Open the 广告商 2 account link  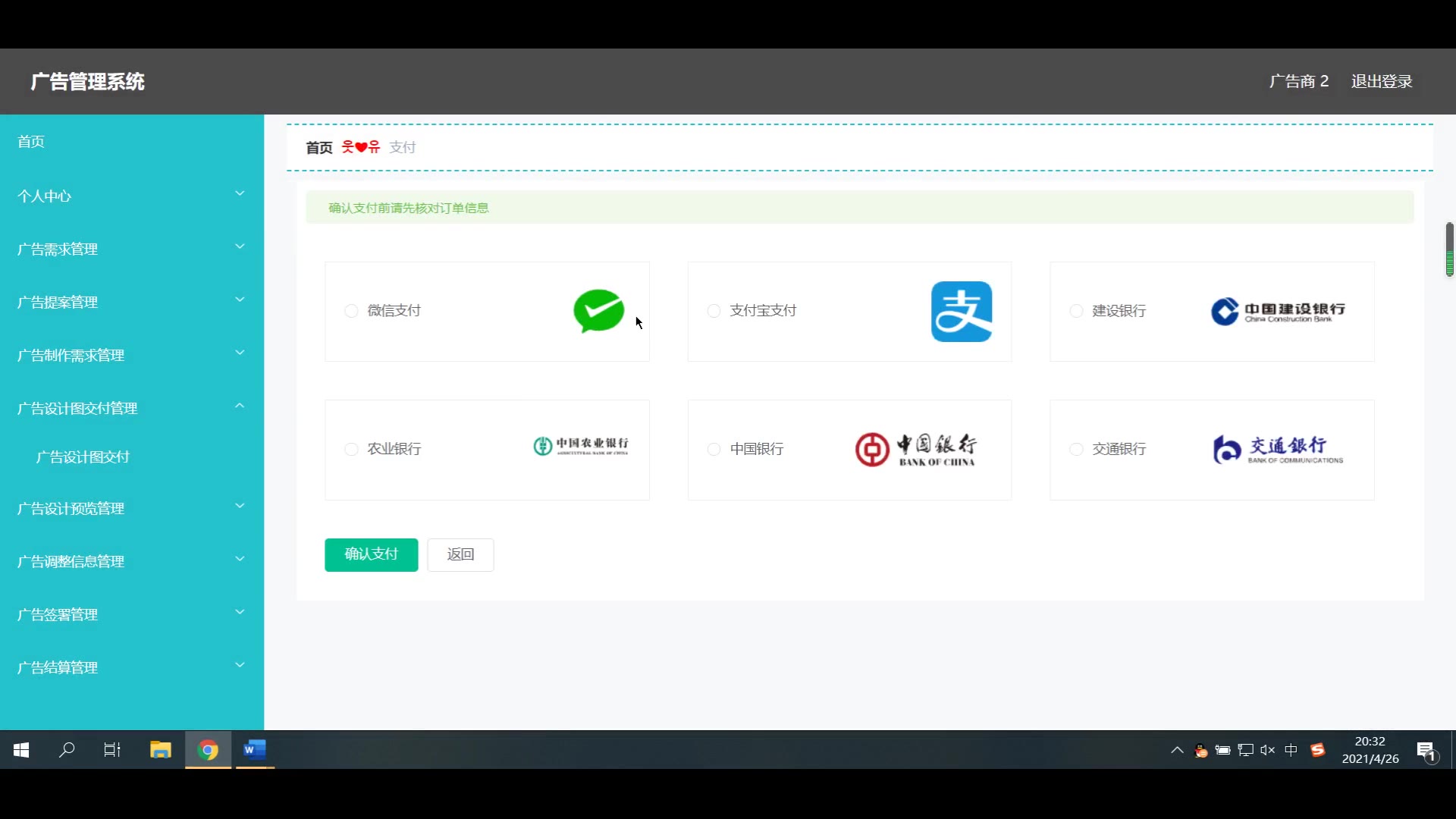coord(1299,81)
